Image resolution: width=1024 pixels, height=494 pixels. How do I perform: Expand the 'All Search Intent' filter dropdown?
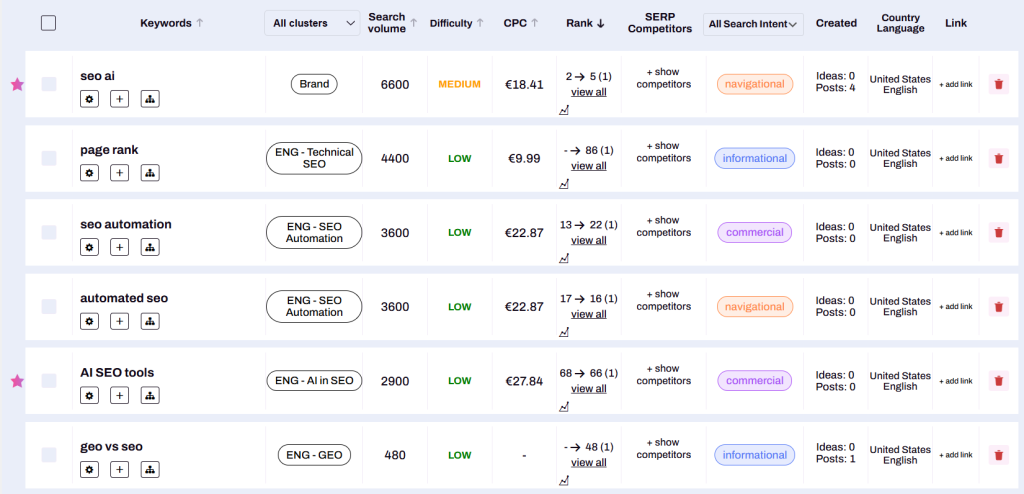pyautogui.click(x=753, y=24)
